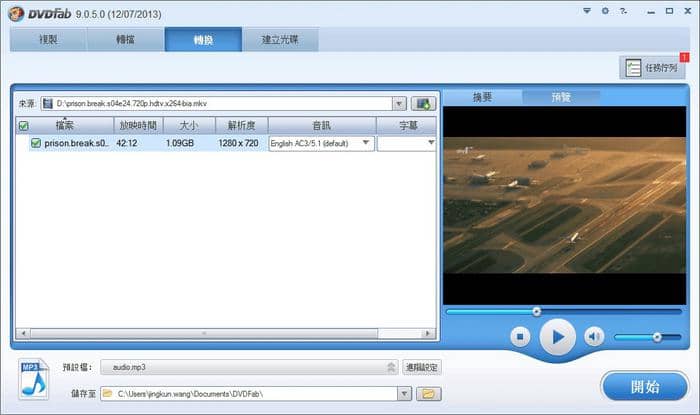Click the 開始 start button
700x415 pixels.
pyautogui.click(x=645, y=386)
